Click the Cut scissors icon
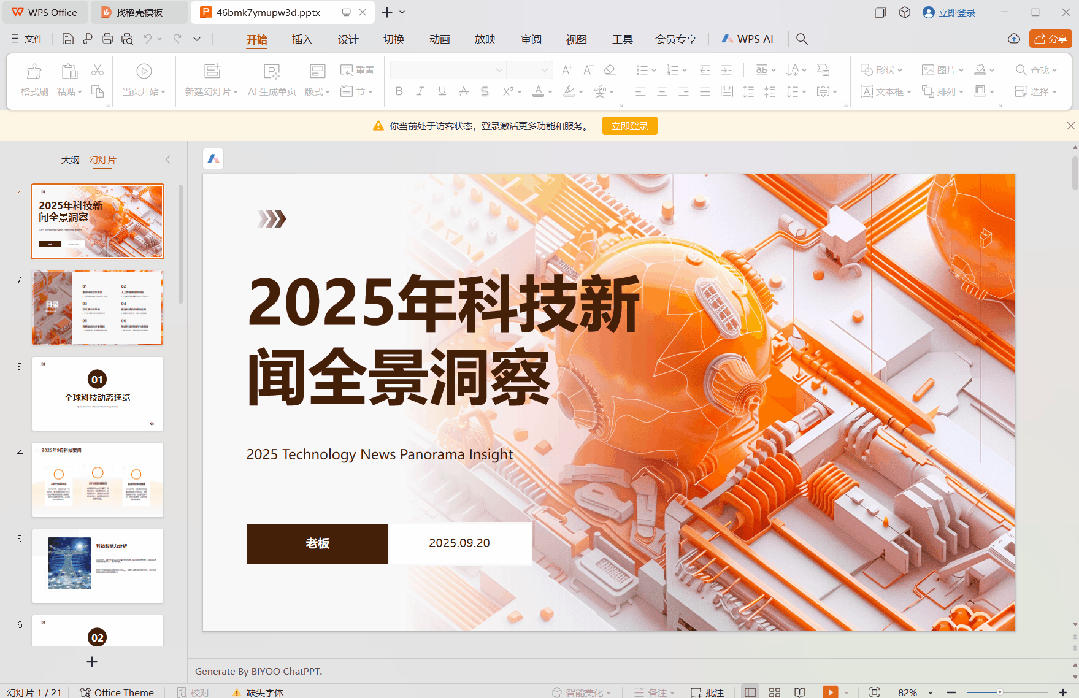Screen dimensions: 1079x698 pos(98,70)
